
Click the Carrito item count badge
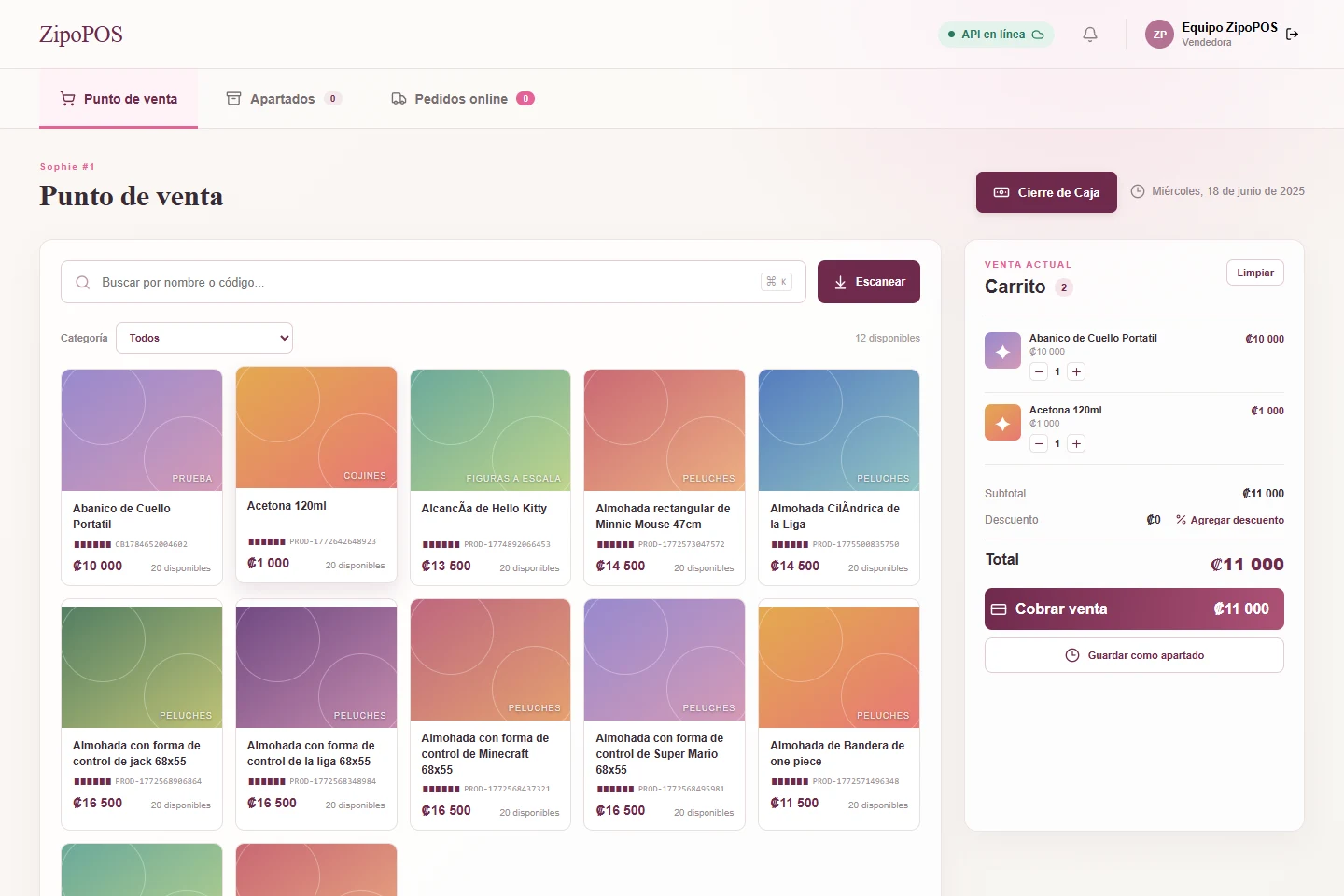pos(1064,287)
